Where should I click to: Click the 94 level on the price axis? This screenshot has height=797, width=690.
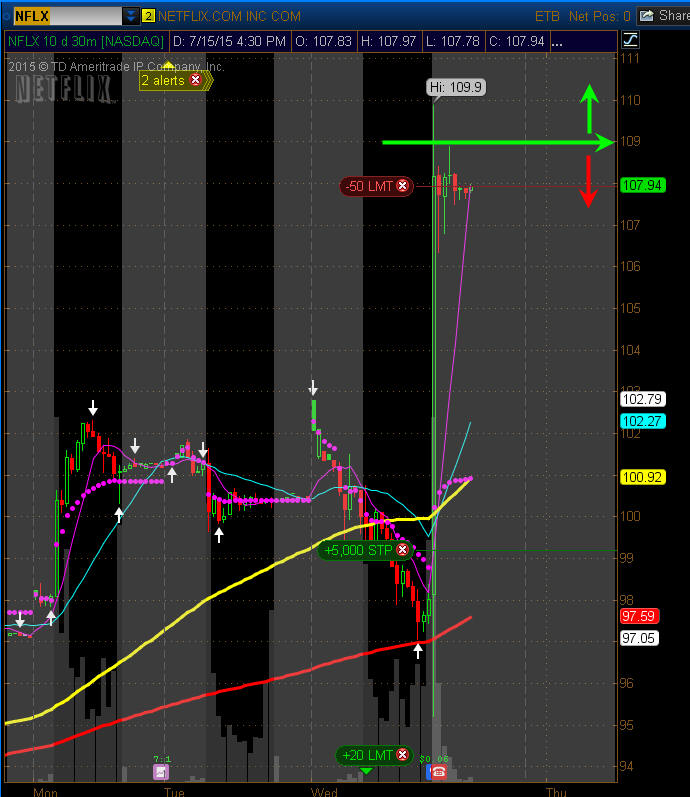(627, 767)
